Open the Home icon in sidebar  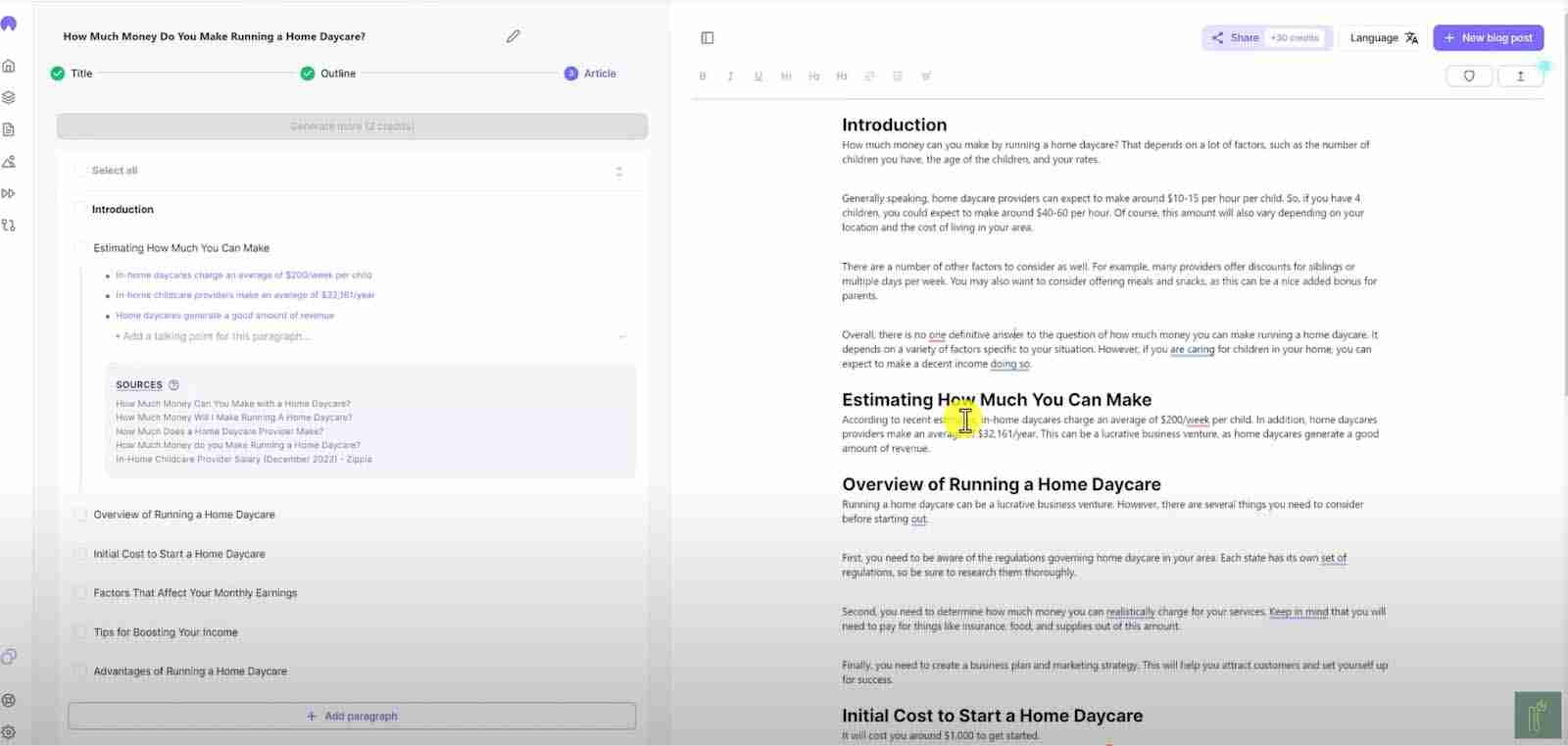pyautogui.click(x=9, y=66)
